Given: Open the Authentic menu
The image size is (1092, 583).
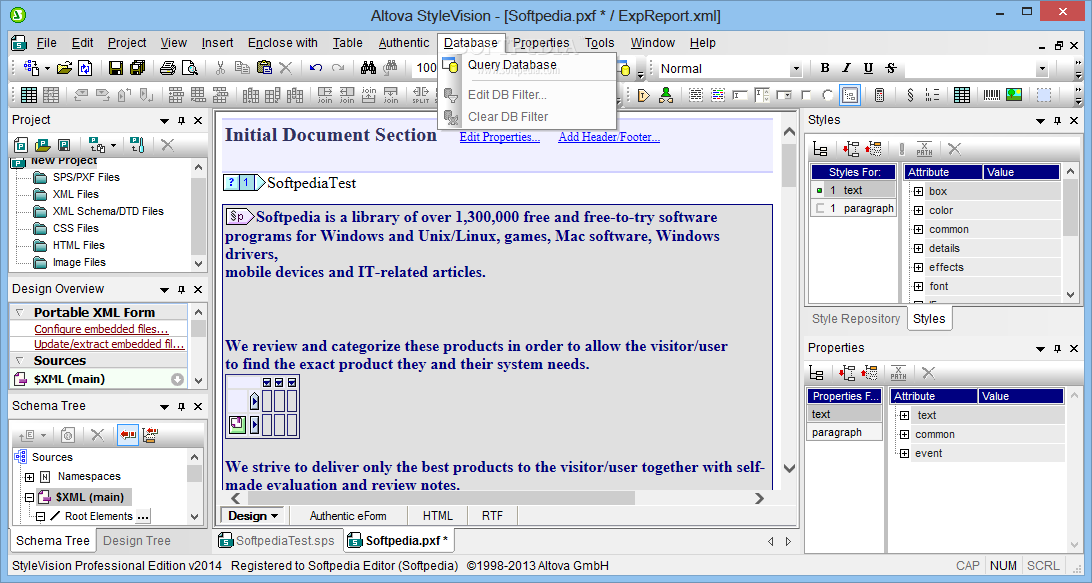Looking at the screenshot, I should coord(403,42).
